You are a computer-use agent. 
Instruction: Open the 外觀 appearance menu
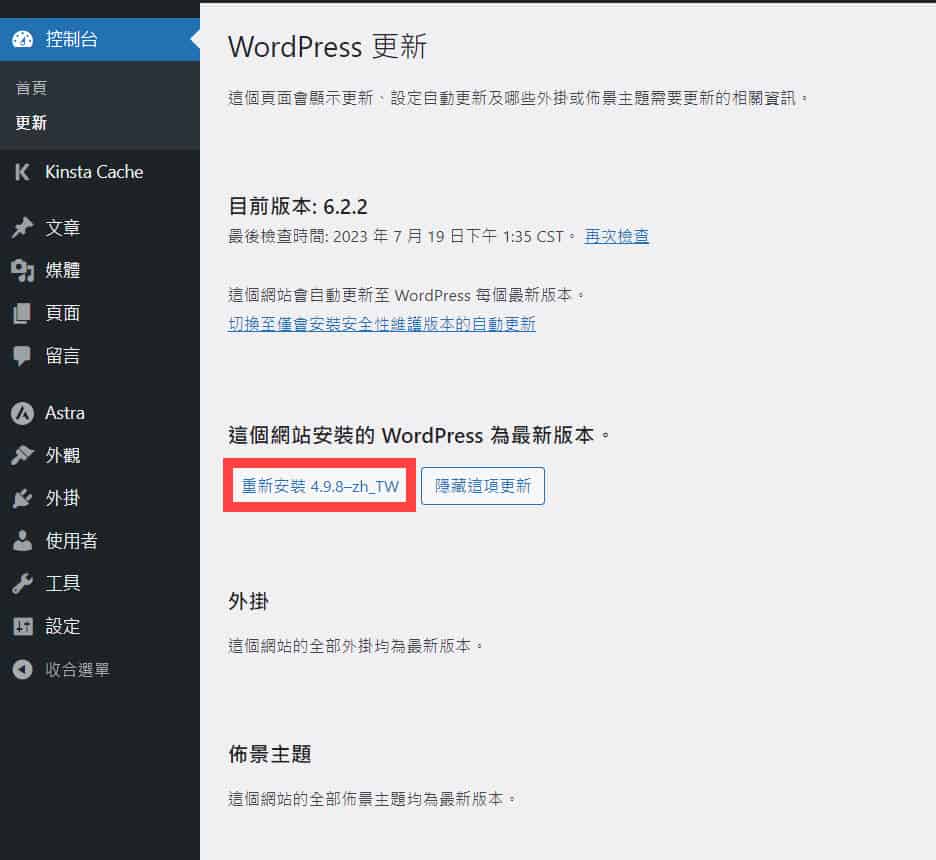(100, 455)
